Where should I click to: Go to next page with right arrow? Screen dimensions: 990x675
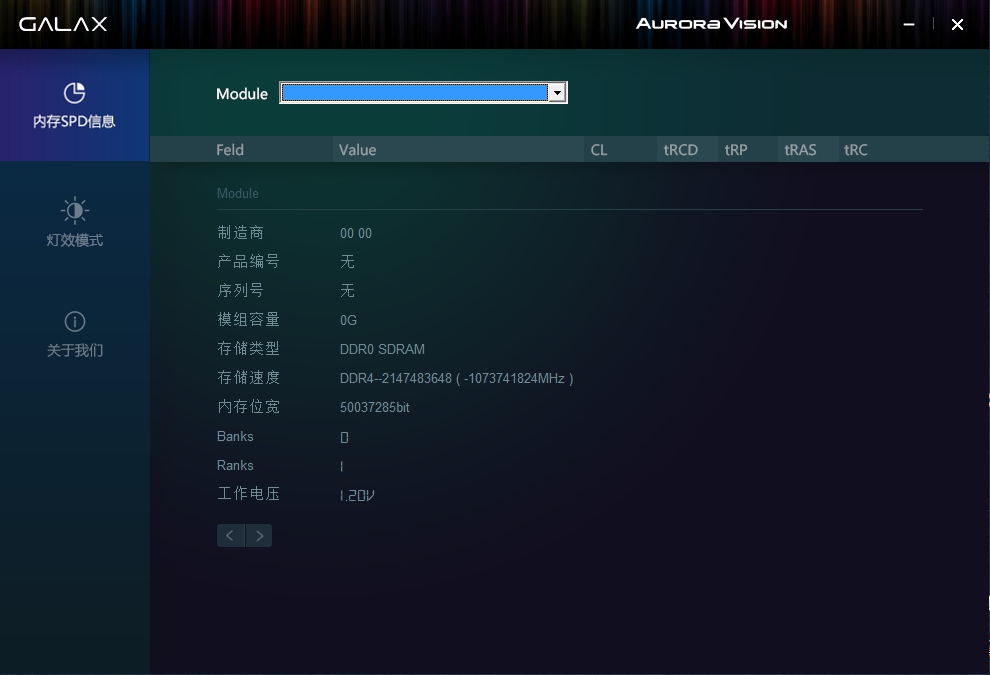point(259,535)
